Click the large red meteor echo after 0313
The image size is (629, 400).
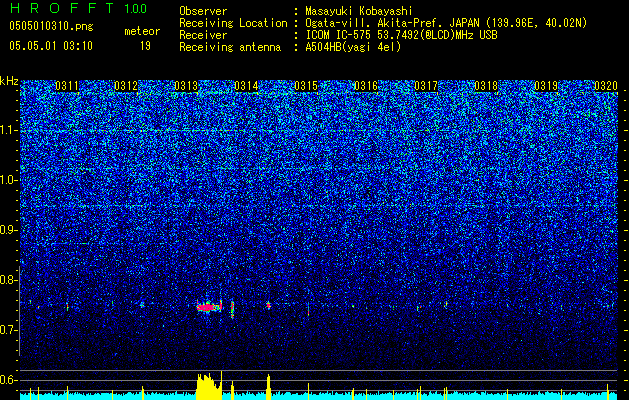pyautogui.click(x=209, y=307)
